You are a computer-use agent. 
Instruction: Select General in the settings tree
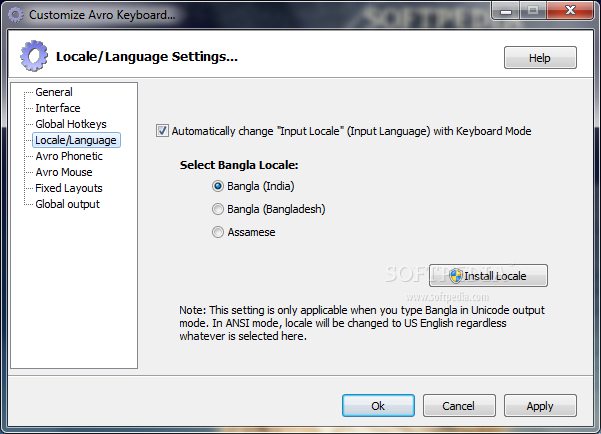(54, 92)
